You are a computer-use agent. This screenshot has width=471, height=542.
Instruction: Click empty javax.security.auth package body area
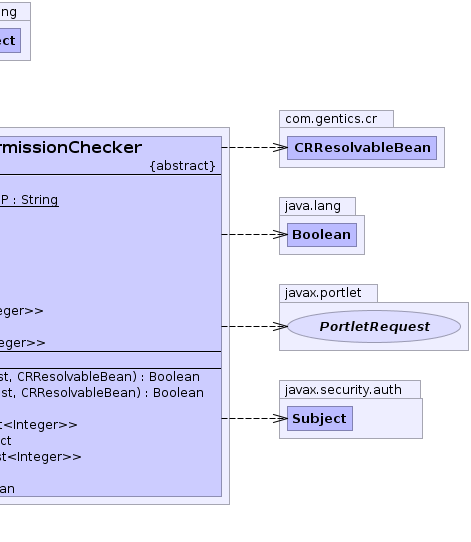click(x=387, y=419)
